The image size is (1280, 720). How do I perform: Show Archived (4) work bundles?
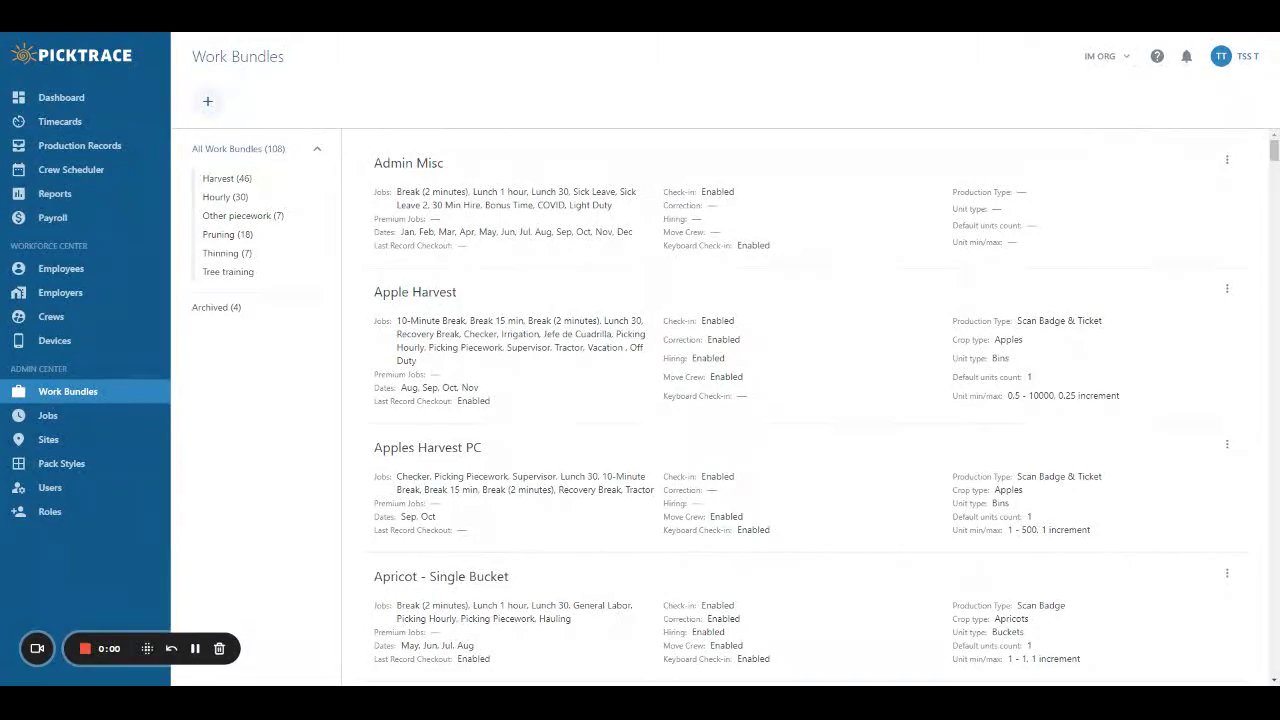coord(216,308)
